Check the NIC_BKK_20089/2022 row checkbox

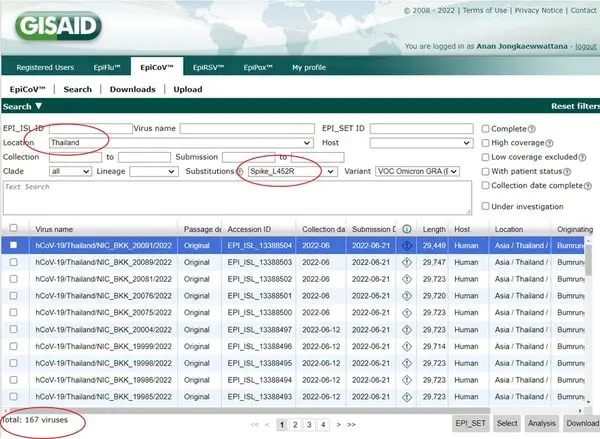[x=13, y=262]
